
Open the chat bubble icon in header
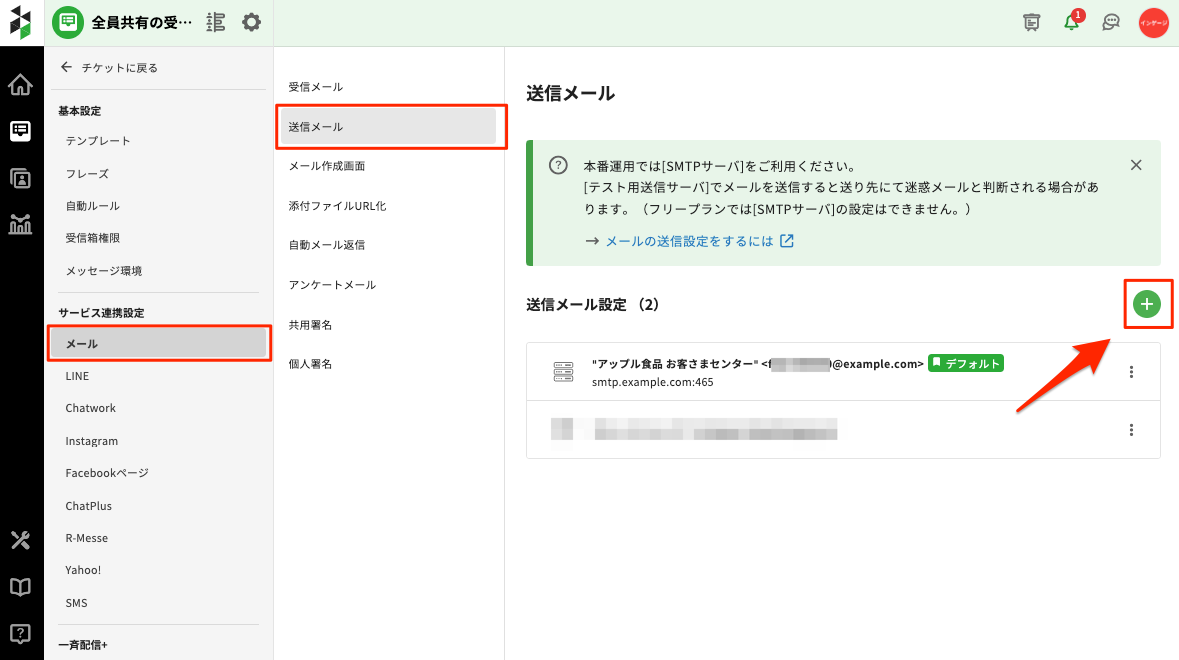[x=1110, y=22]
